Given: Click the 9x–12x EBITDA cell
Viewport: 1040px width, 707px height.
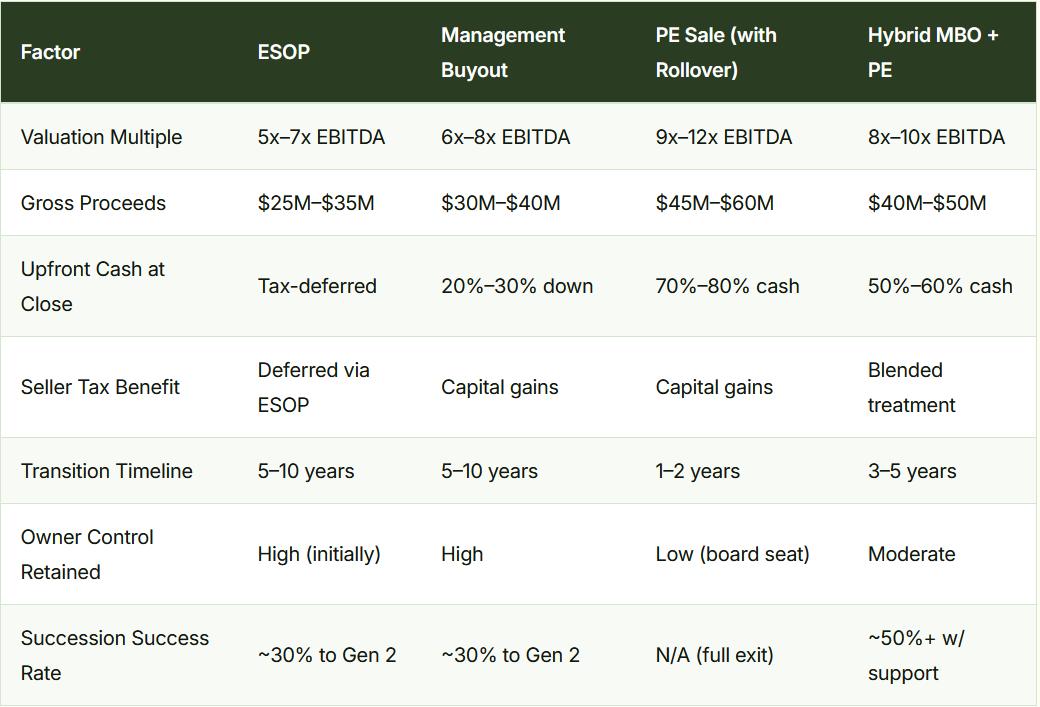Looking at the screenshot, I should [724, 137].
